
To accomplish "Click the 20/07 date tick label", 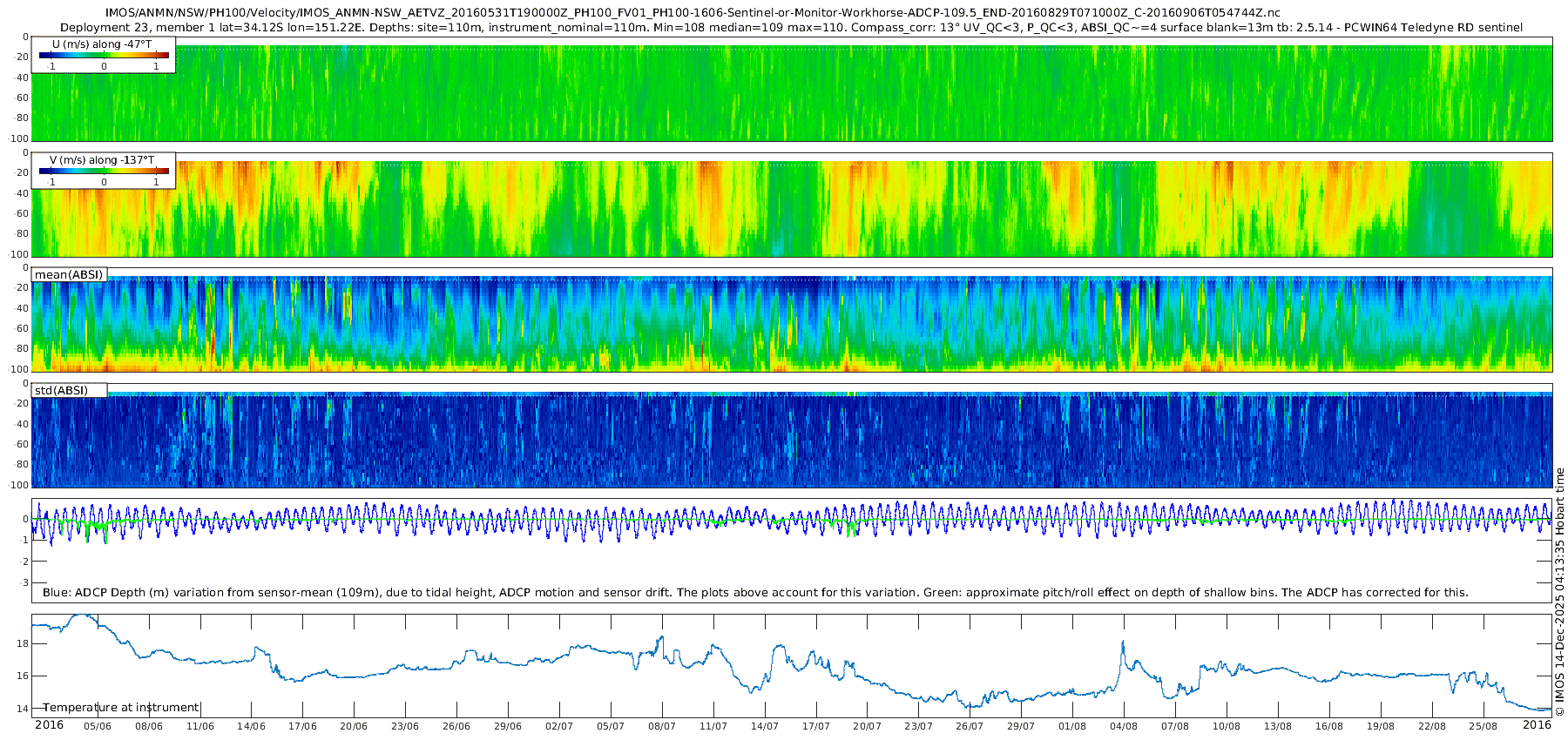I will 867,726.
